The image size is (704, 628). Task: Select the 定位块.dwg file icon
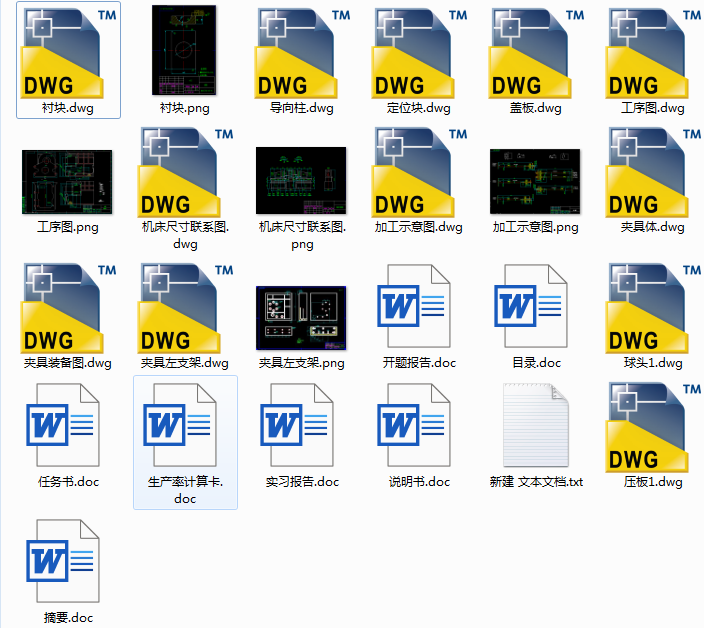coord(418,53)
